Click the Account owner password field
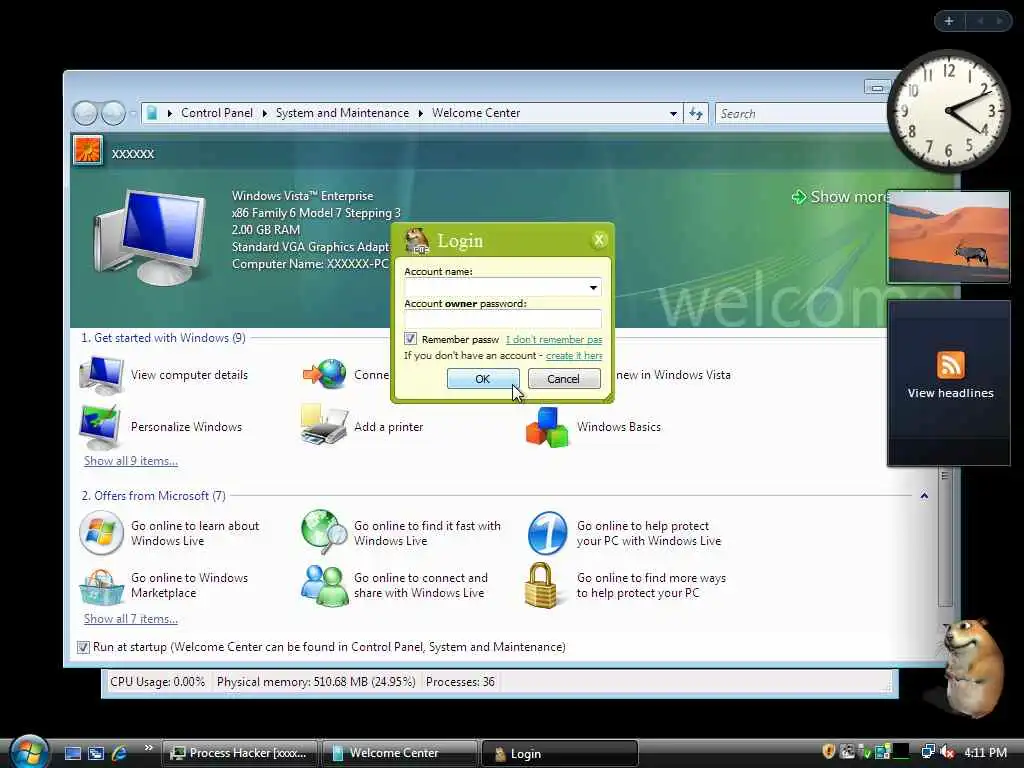This screenshot has height=768, width=1024. [x=502, y=319]
